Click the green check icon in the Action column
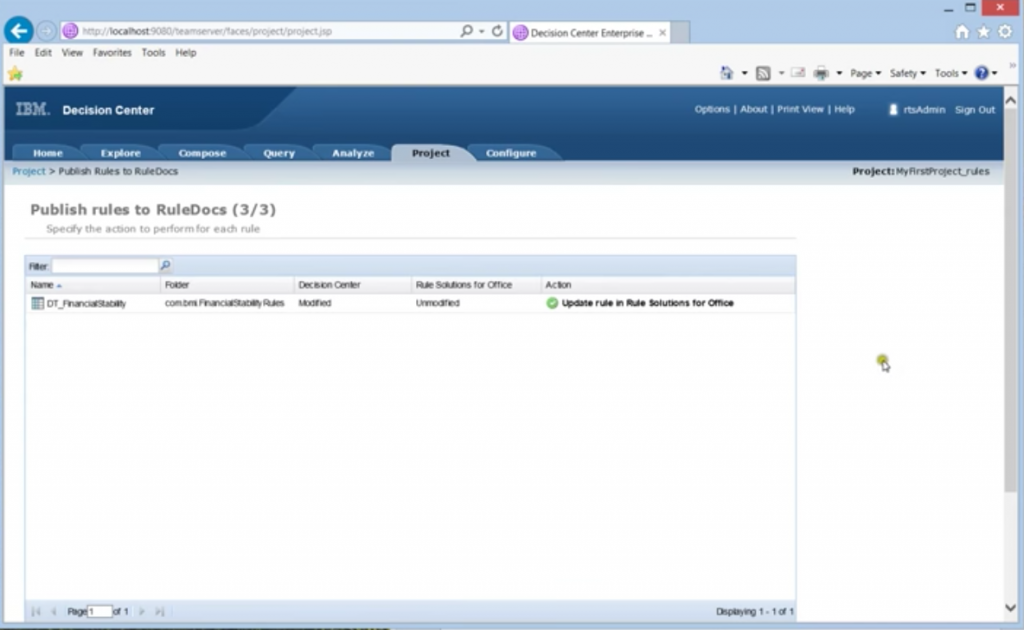 (552, 303)
